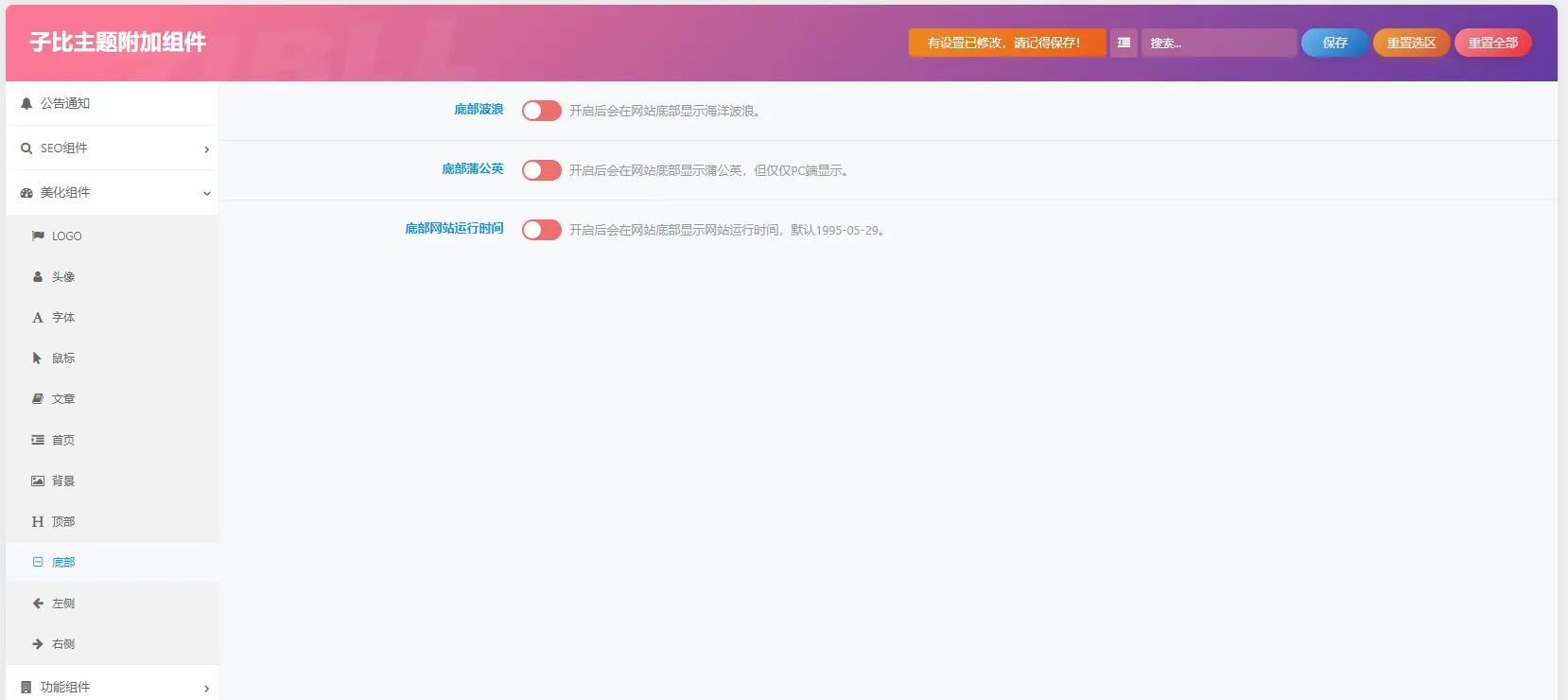Switch to 文章 settings
Screen dimensions: 1568x700
(x=112, y=399)
